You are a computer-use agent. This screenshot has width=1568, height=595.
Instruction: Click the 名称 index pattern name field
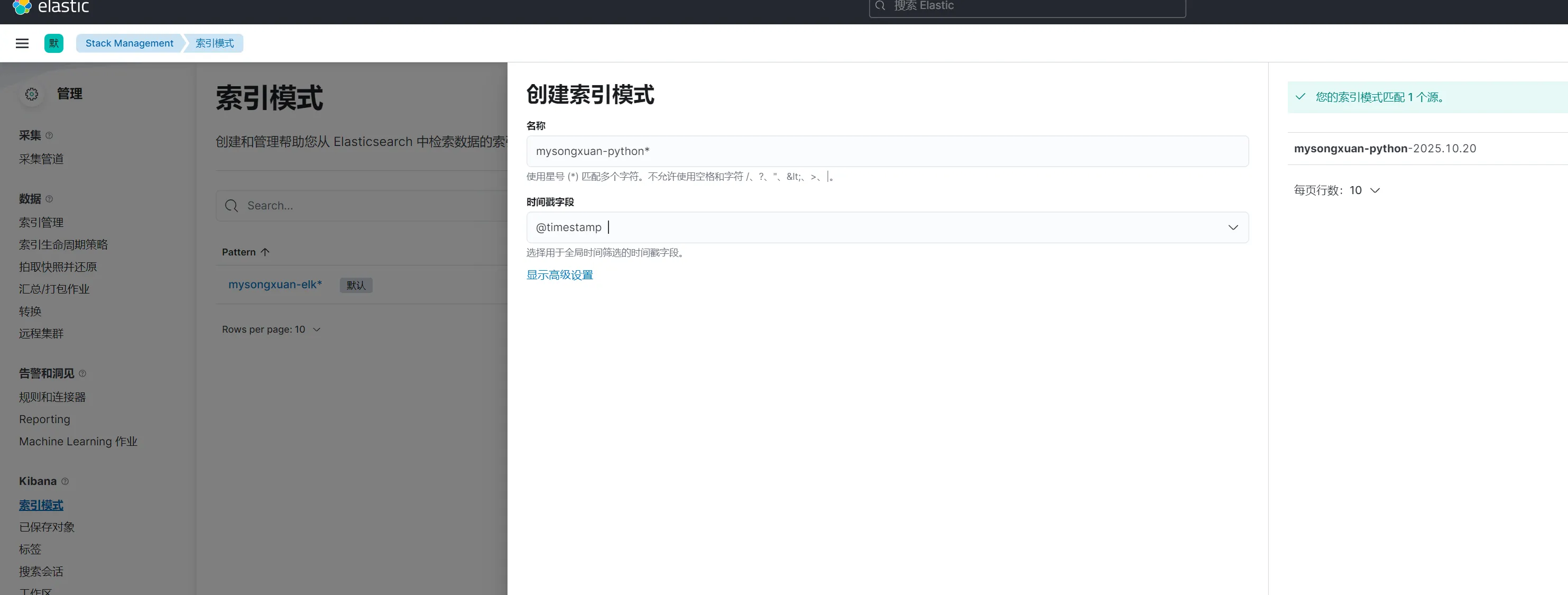coord(887,151)
